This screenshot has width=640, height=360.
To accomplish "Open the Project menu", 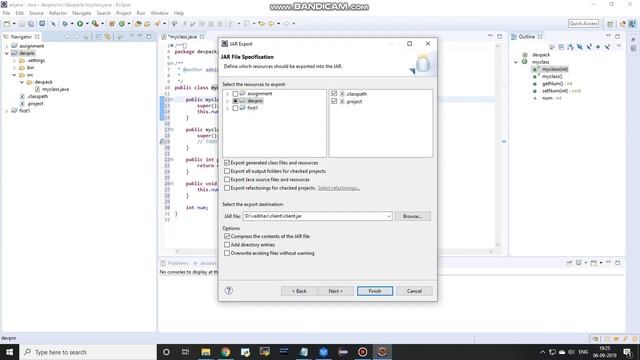I will (x=124, y=13).
